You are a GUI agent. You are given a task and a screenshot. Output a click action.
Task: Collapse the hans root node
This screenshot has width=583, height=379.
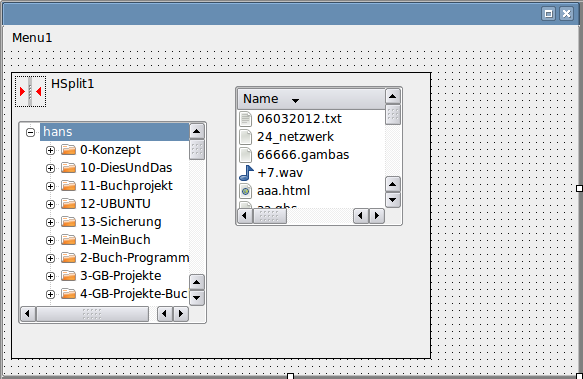pyautogui.click(x=30, y=132)
